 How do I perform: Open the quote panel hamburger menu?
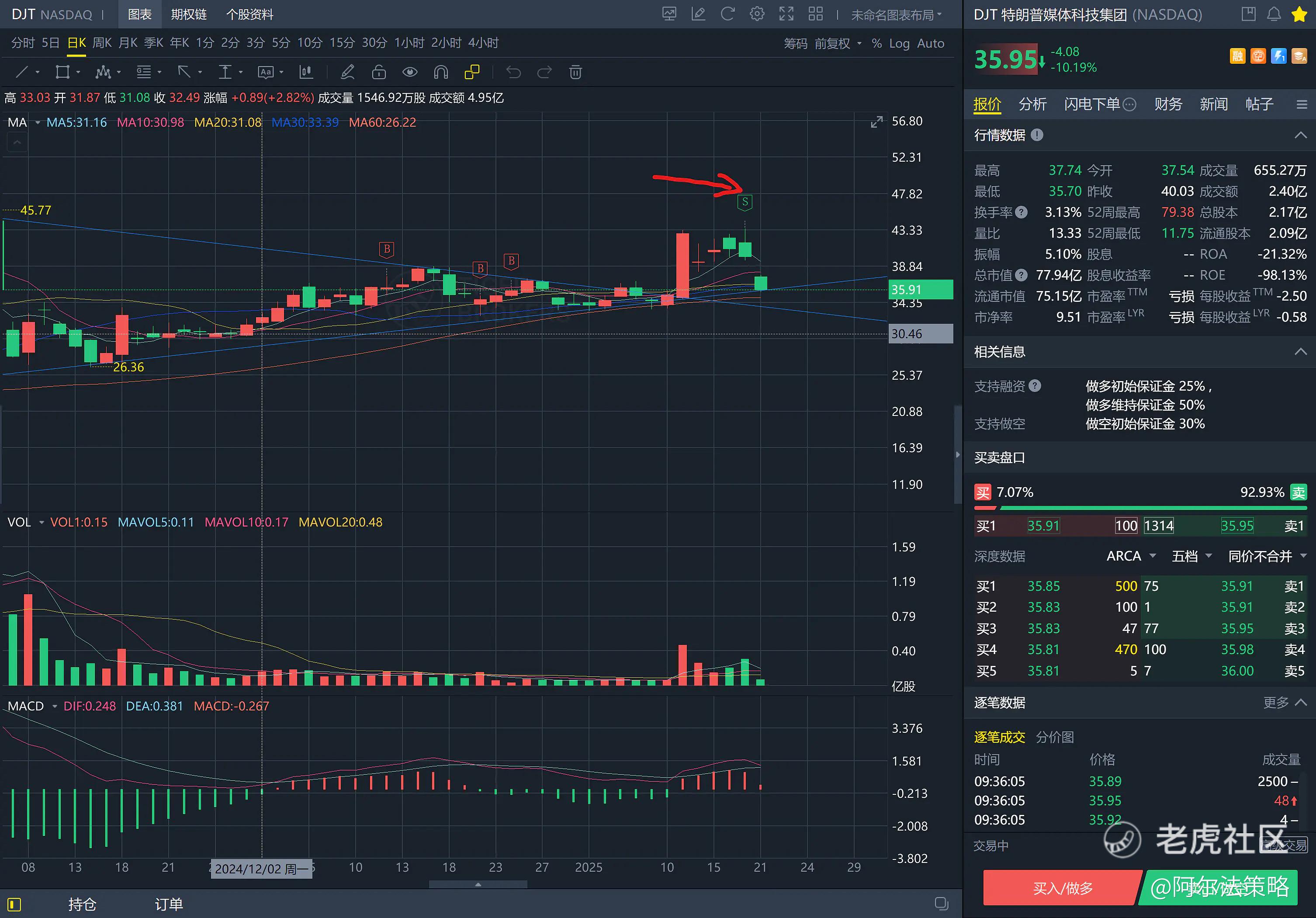[x=1302, y=104]
